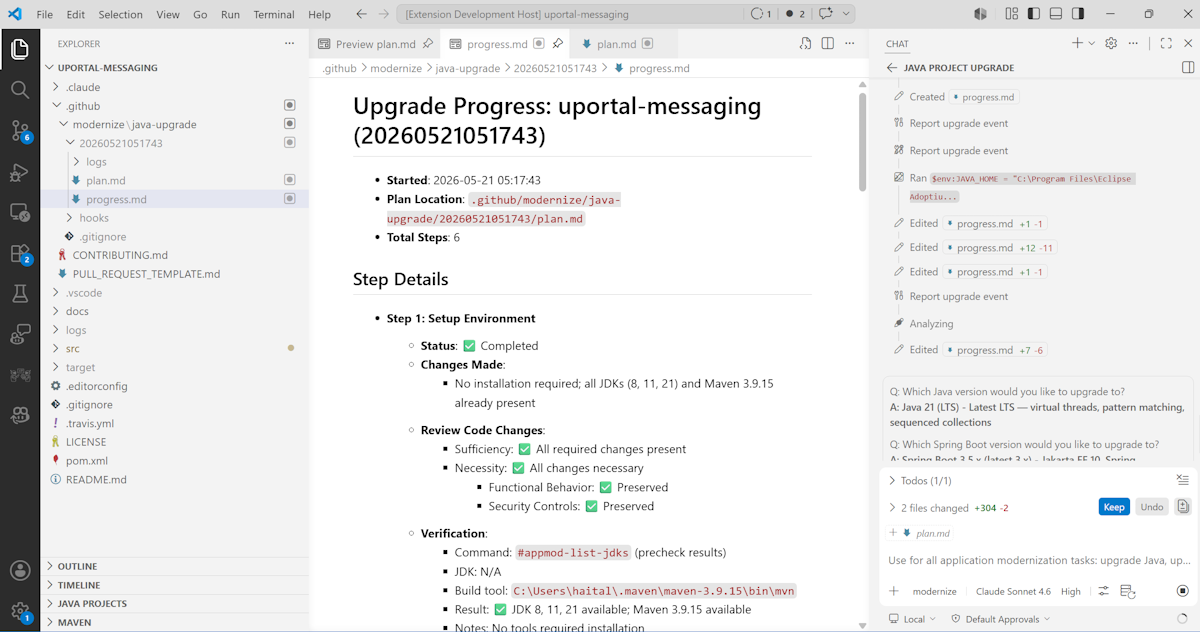Open the Remote Explorer view

tap(20, 212)
